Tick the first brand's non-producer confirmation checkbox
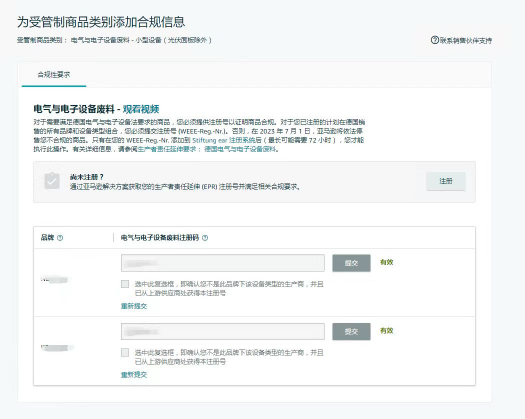 click(125, 284)
